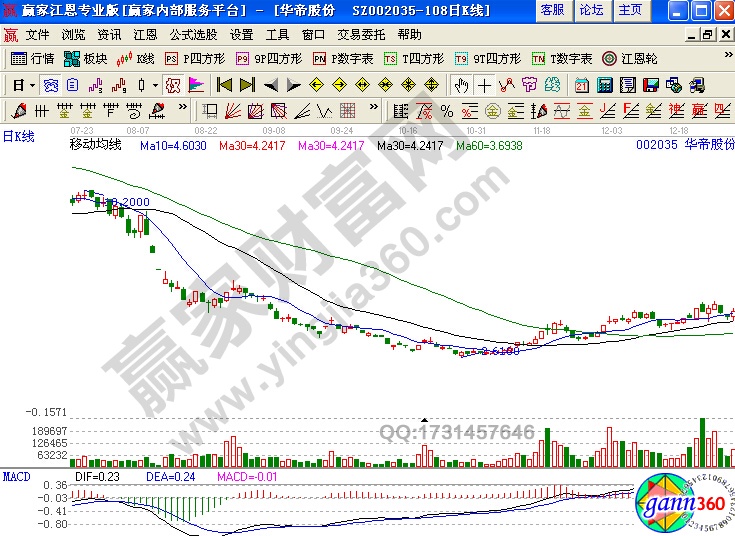The width and height of the screenshot is (735, 536).
Task: Open the T数字表 number table
Action: tap(562, 58)
